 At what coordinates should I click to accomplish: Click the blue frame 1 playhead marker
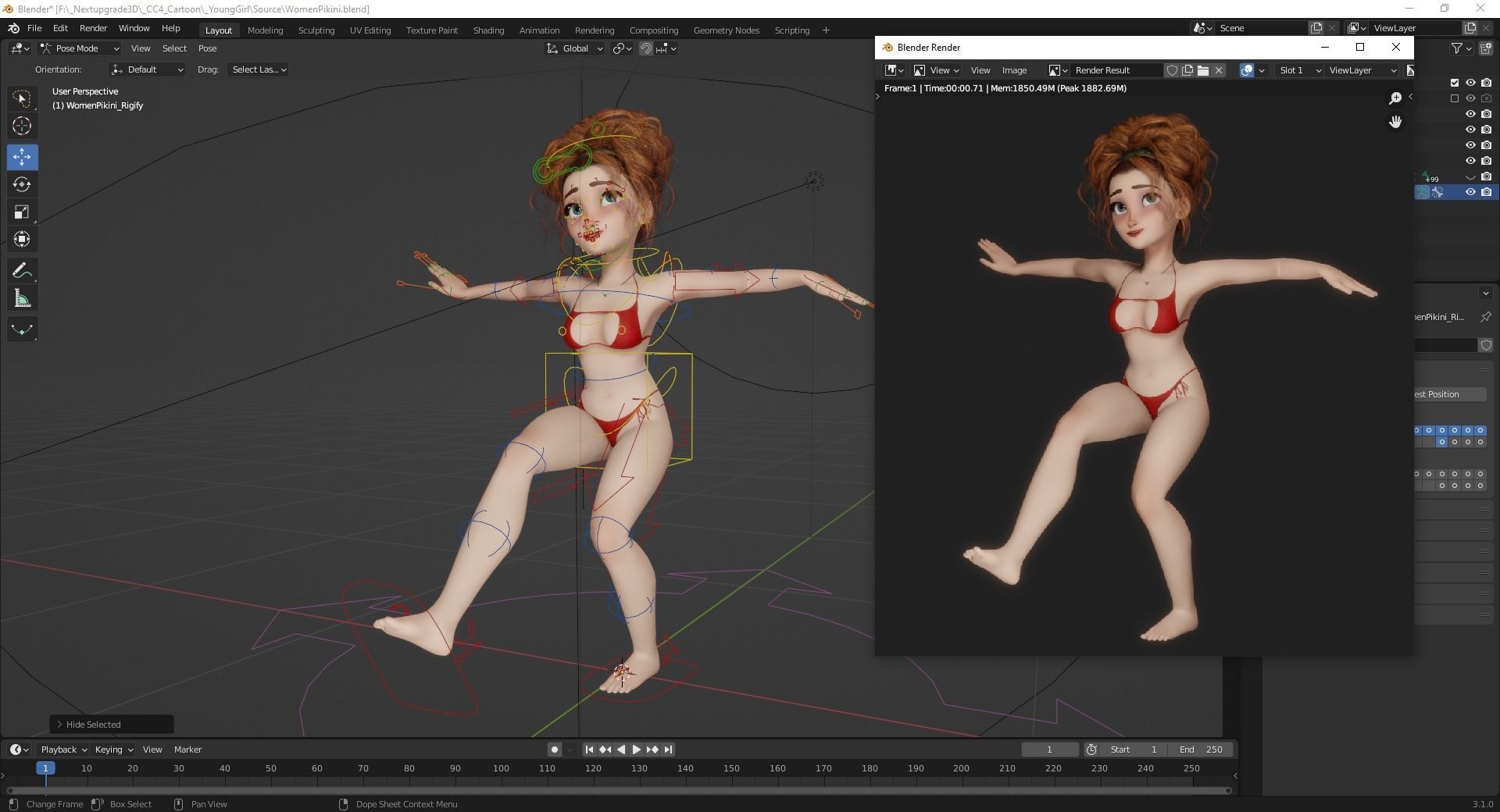45,768
